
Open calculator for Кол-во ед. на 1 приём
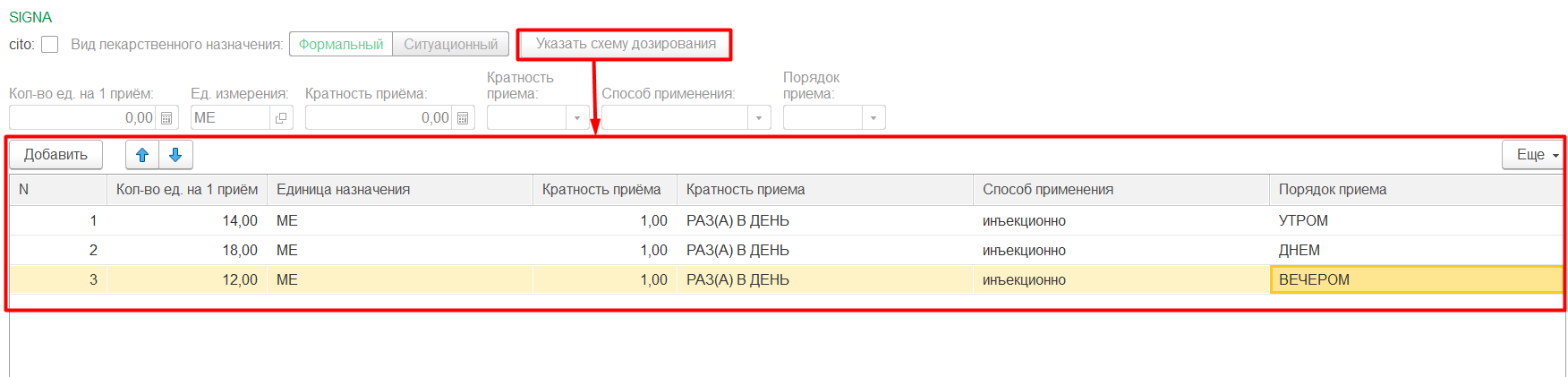[x=166, y=118]
